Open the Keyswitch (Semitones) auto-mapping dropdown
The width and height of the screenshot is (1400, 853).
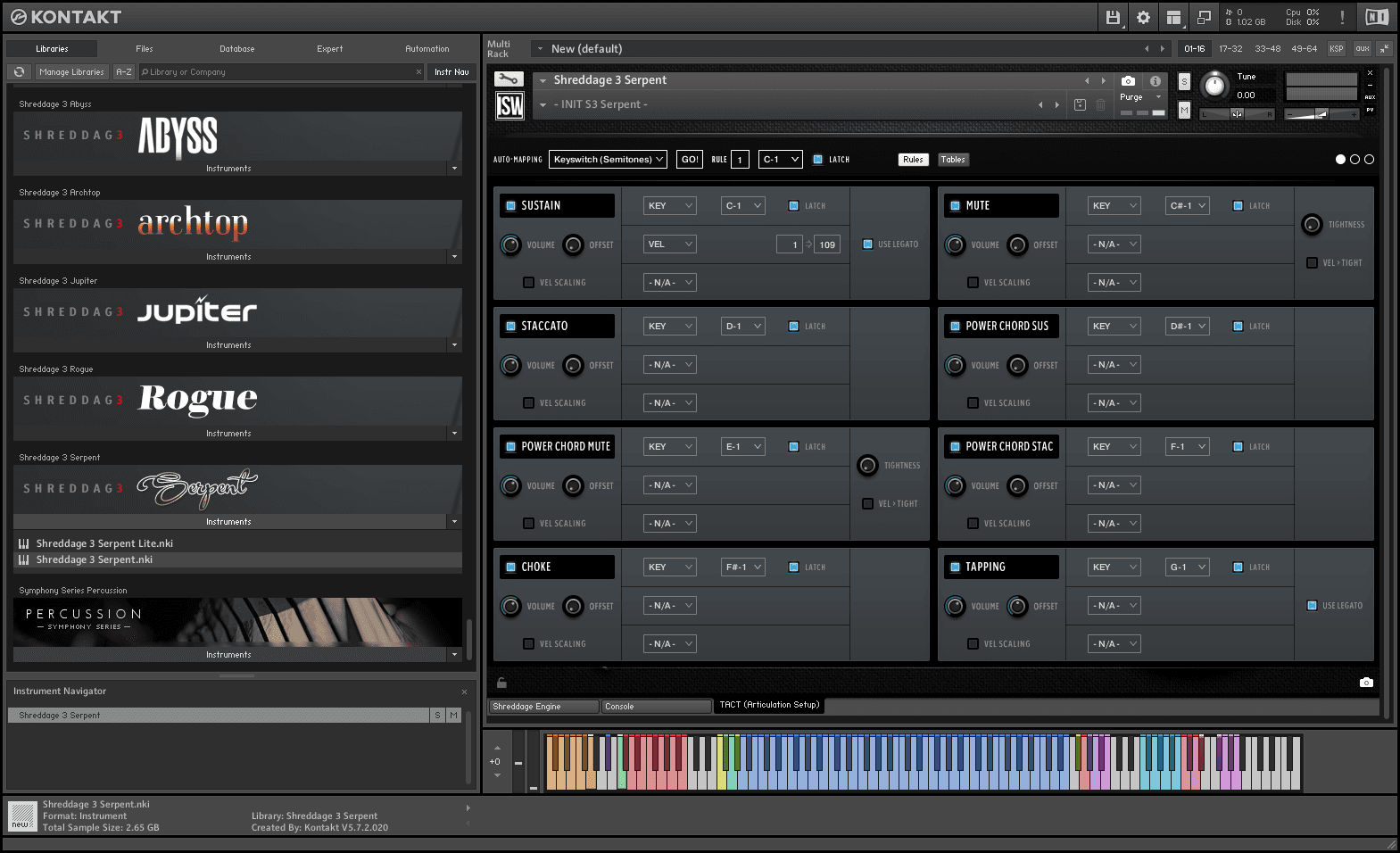[x=608, y=160]
